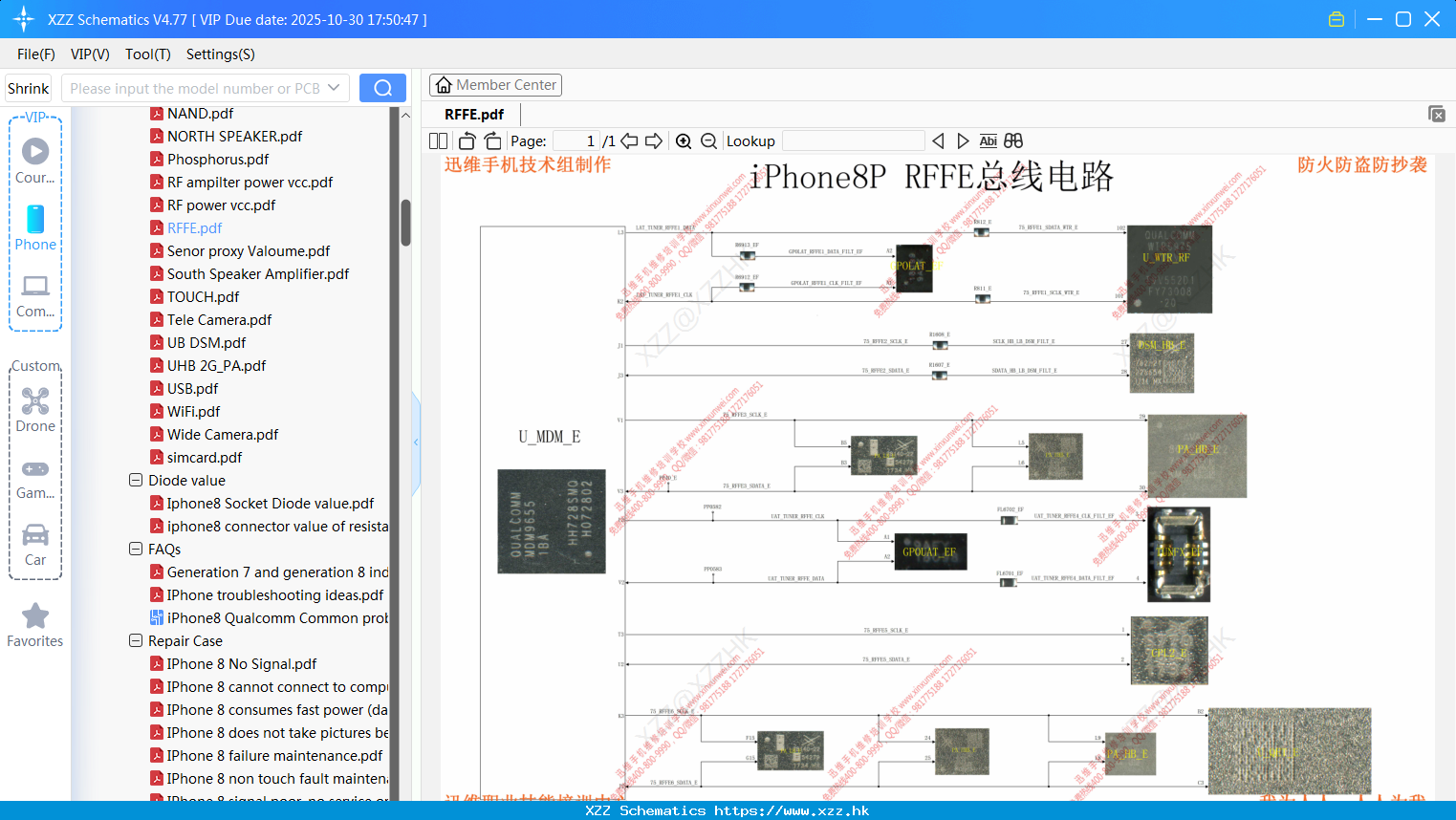Open USB.pdf
This screenshot has height=820, width=1456.
click(192, 388)
